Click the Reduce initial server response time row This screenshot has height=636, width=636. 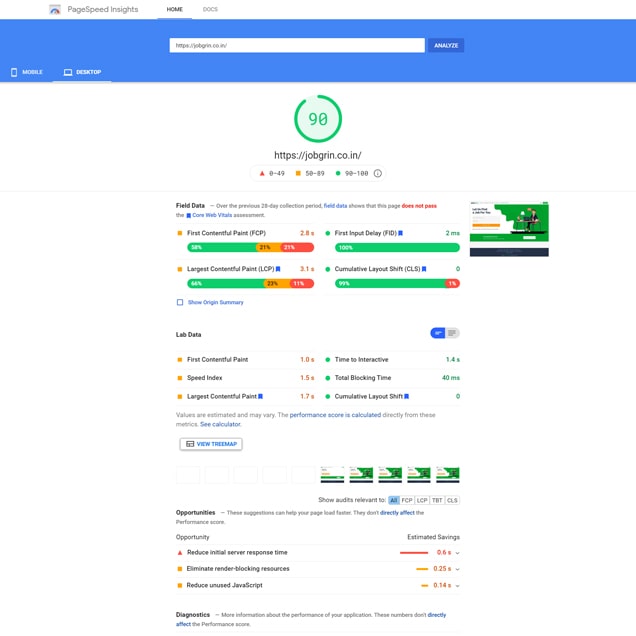click(x=318, y=553)
